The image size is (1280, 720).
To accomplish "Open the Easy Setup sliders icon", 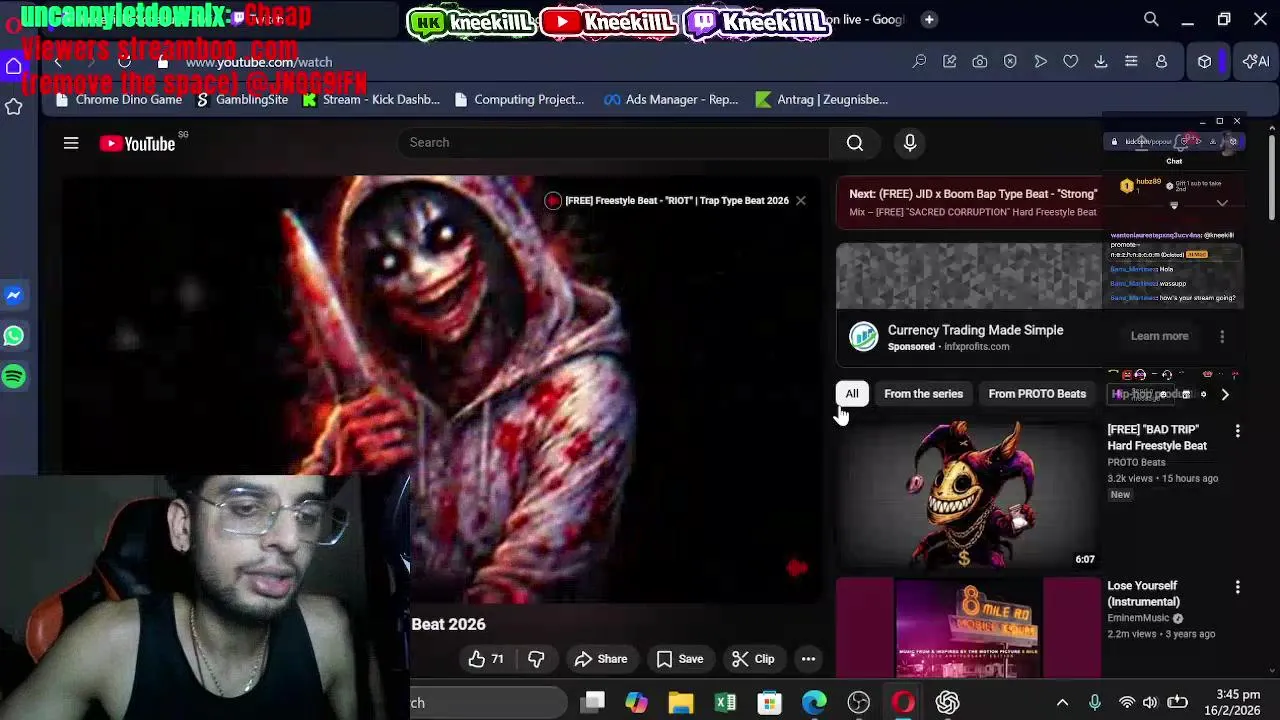I will click(x=1131, y=62).
